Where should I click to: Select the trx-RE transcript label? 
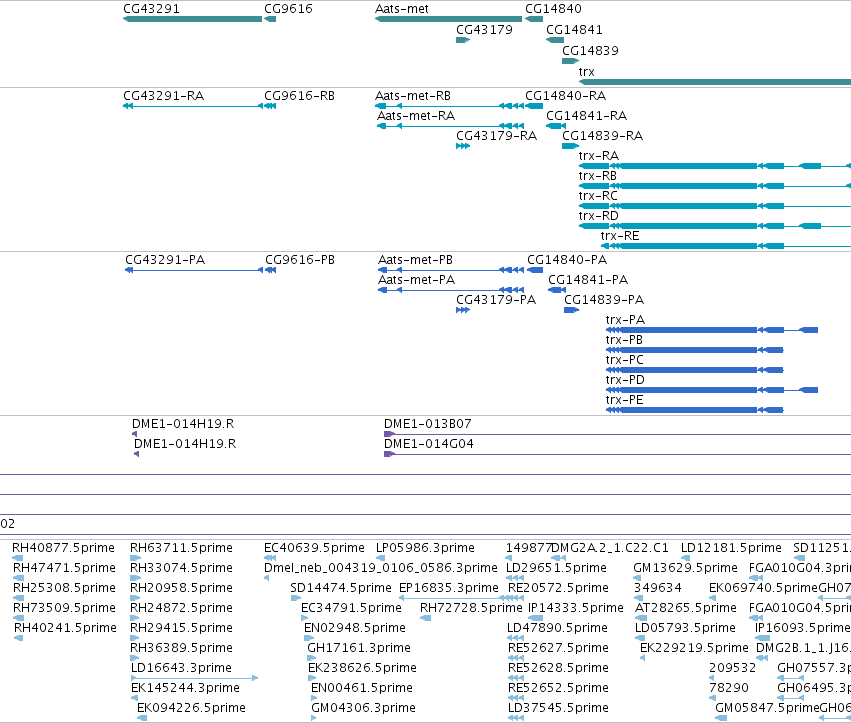(x=620, y=236)
